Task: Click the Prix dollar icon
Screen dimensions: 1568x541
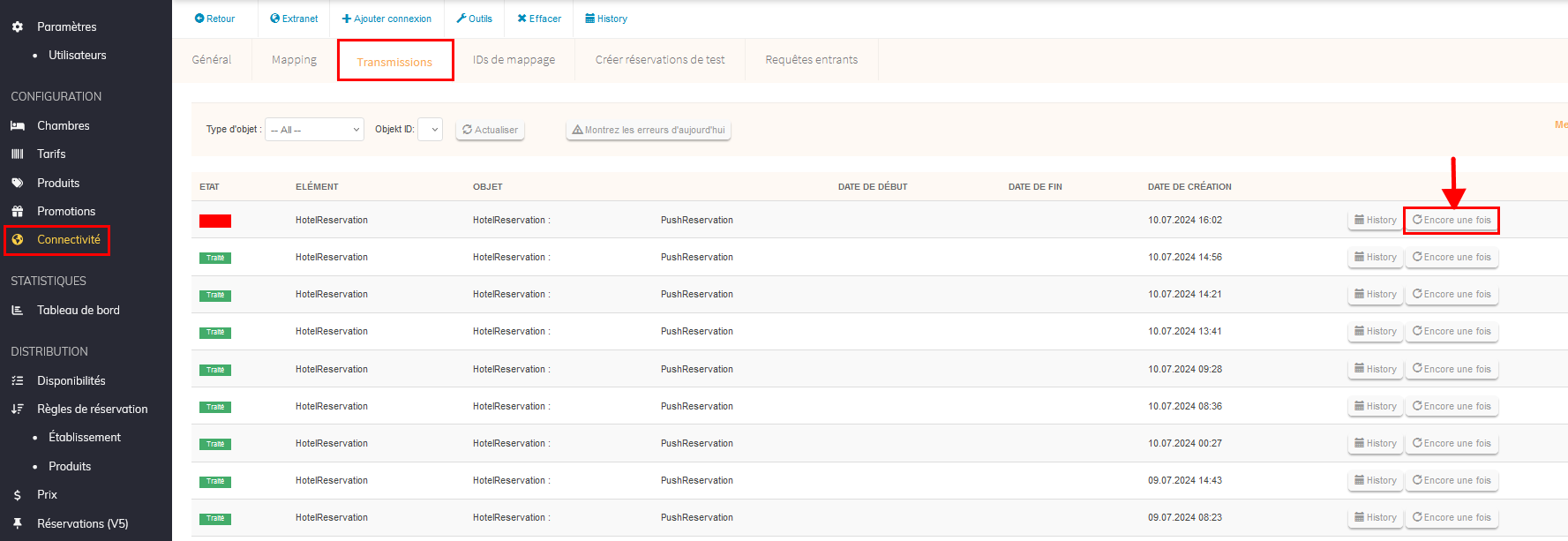Action: pos(18,495)
